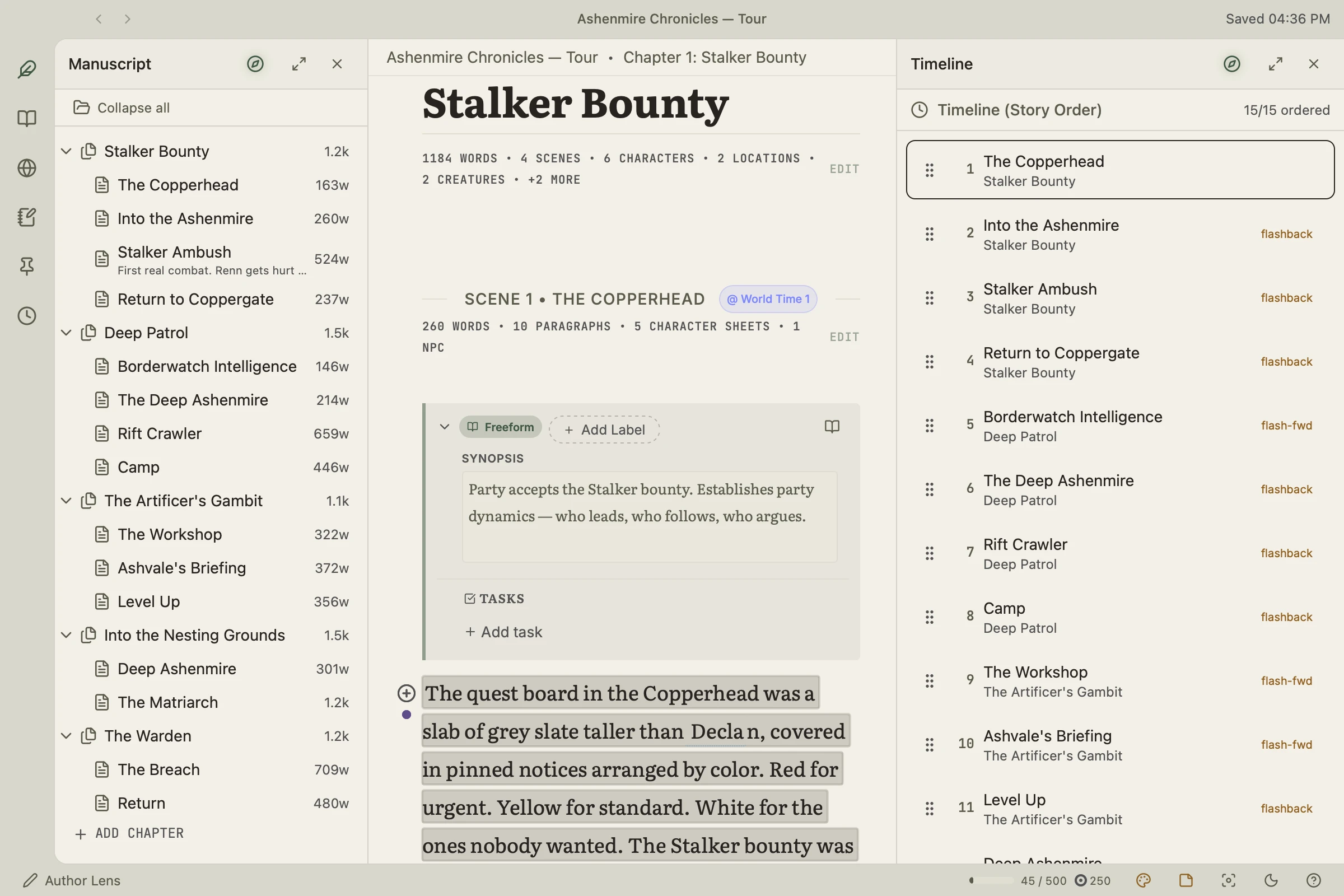This screenshot has width=1344, height=896.
Task: Open the color palette icon in status bar
Action: [1144, 880]
